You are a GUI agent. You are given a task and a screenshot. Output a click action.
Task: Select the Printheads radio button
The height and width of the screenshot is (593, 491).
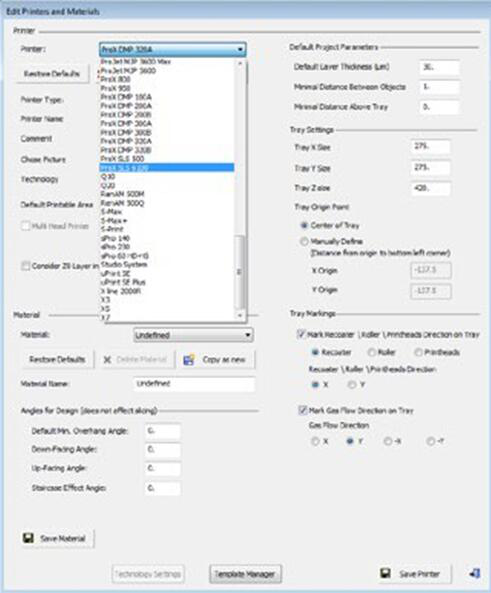(x=418, y=352)
